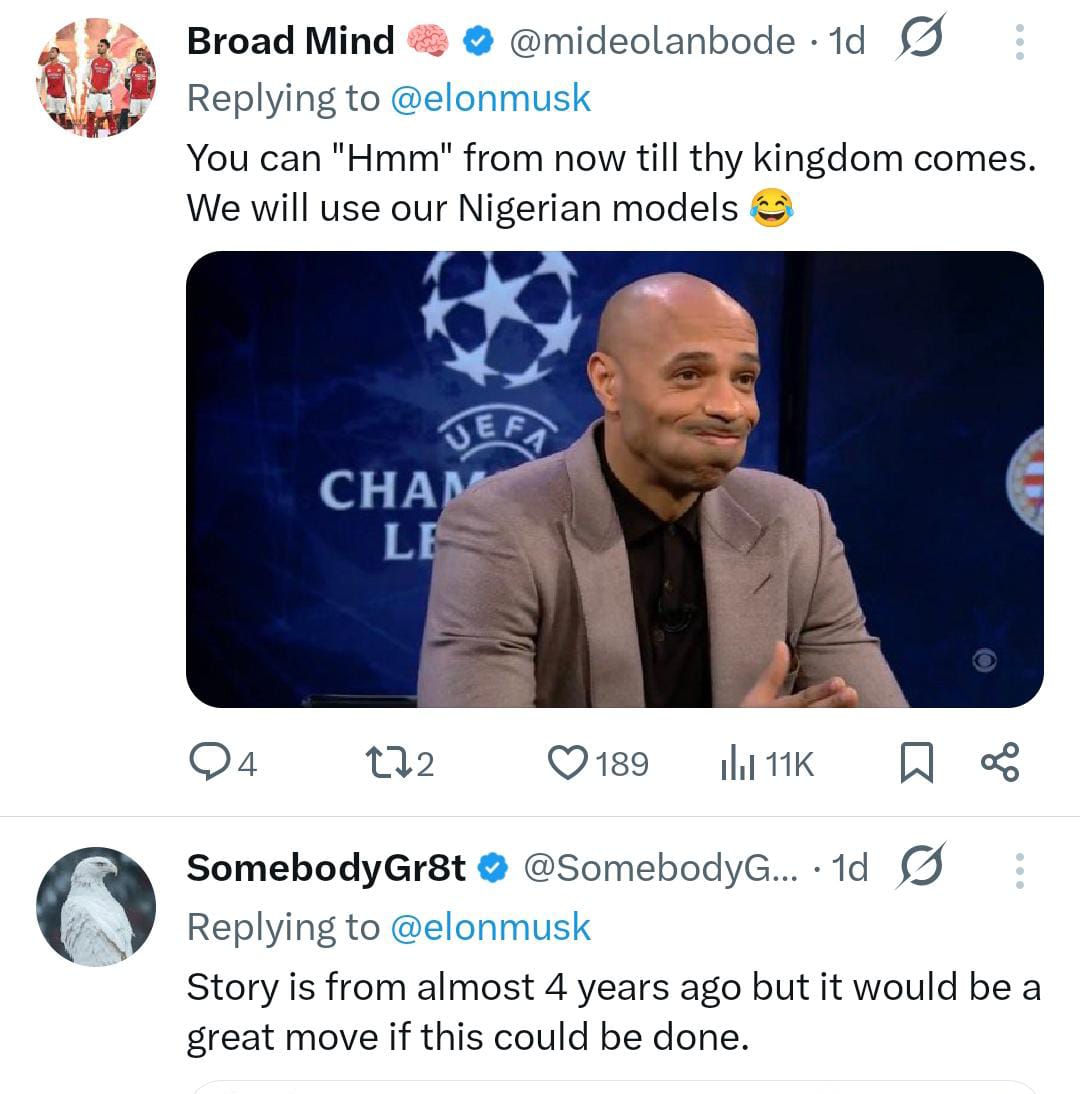Open @elonmusk link in SomebodyGr8t reply
Screen dimensions: 1080x1094
(x=490, y=928)
